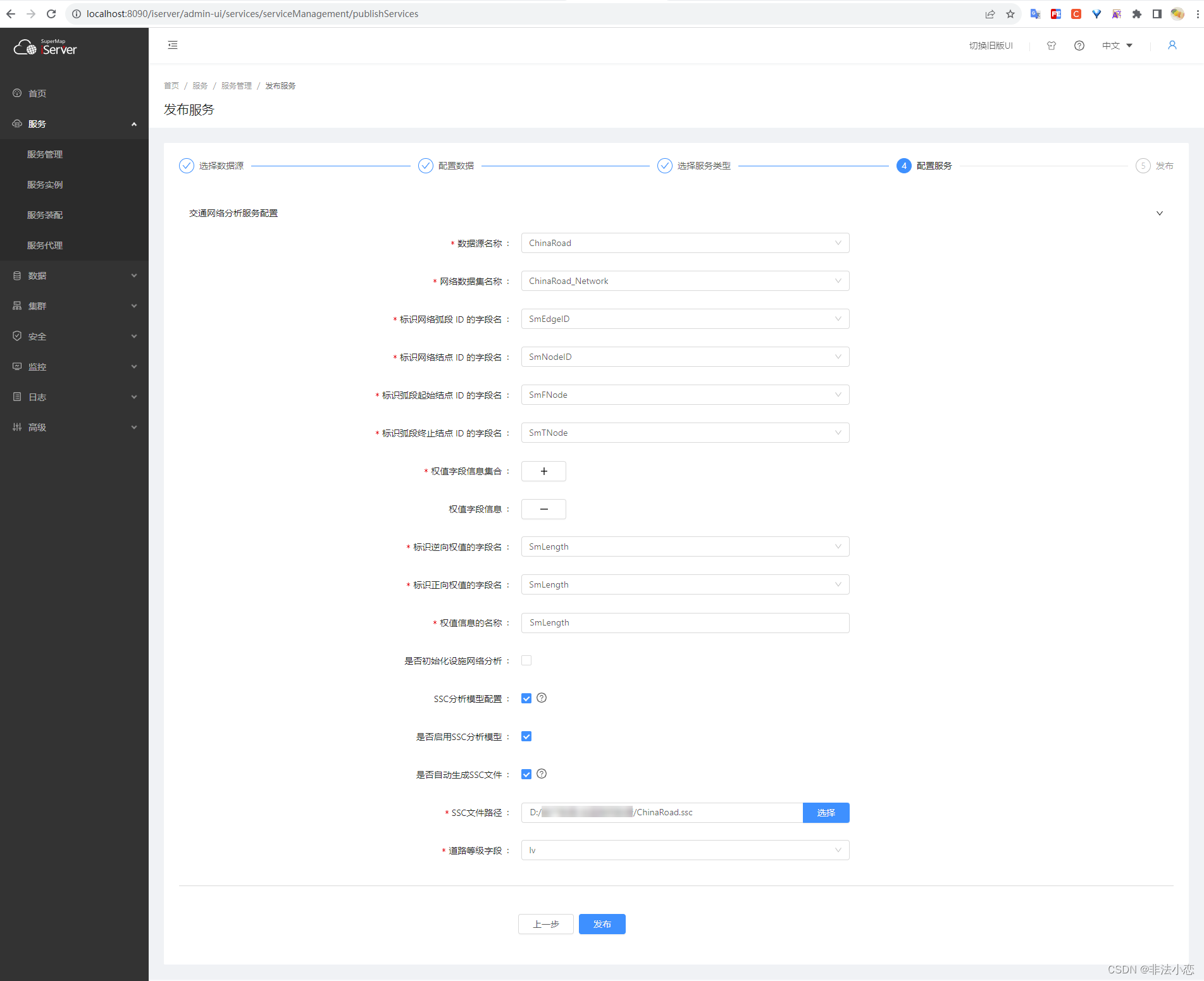Click step 3 选择服务类型 check circle
Viewport: 1204px width, 981px height.
(665, 166)
